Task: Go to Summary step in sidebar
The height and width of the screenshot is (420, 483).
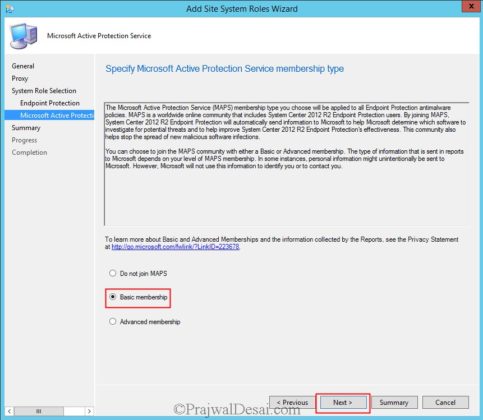Action: [x=26, y=128]
